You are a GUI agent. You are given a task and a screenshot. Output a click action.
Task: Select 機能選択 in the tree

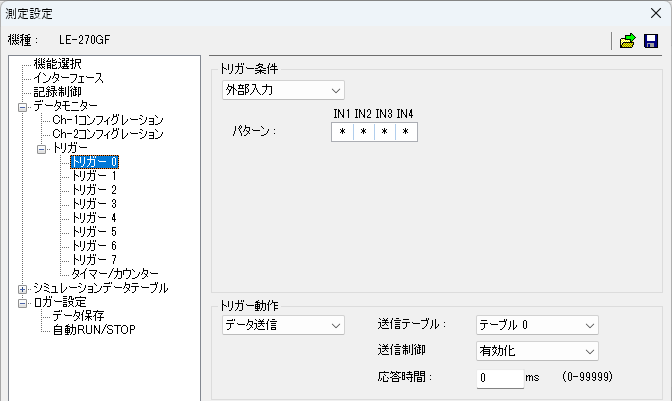click(59, 64)
